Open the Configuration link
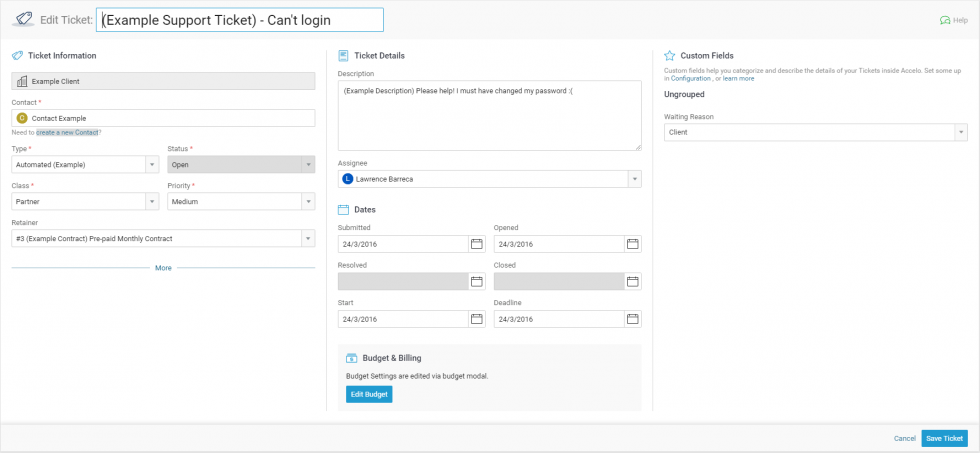980x453 pixels. point(691,79)
